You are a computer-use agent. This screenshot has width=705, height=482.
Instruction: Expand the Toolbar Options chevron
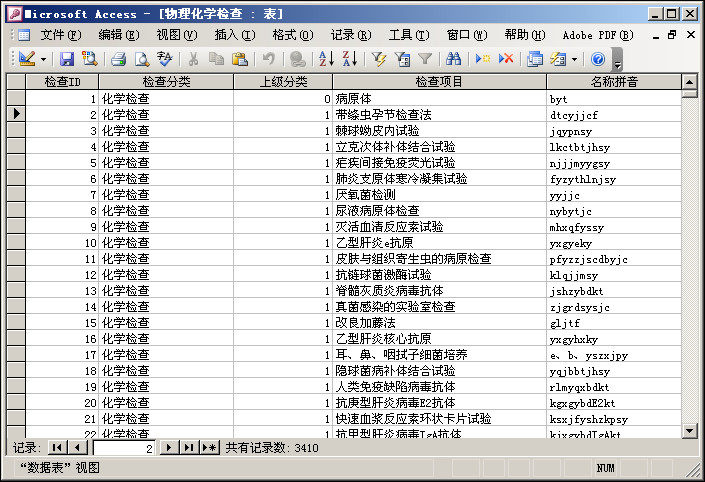coord(618,60)
